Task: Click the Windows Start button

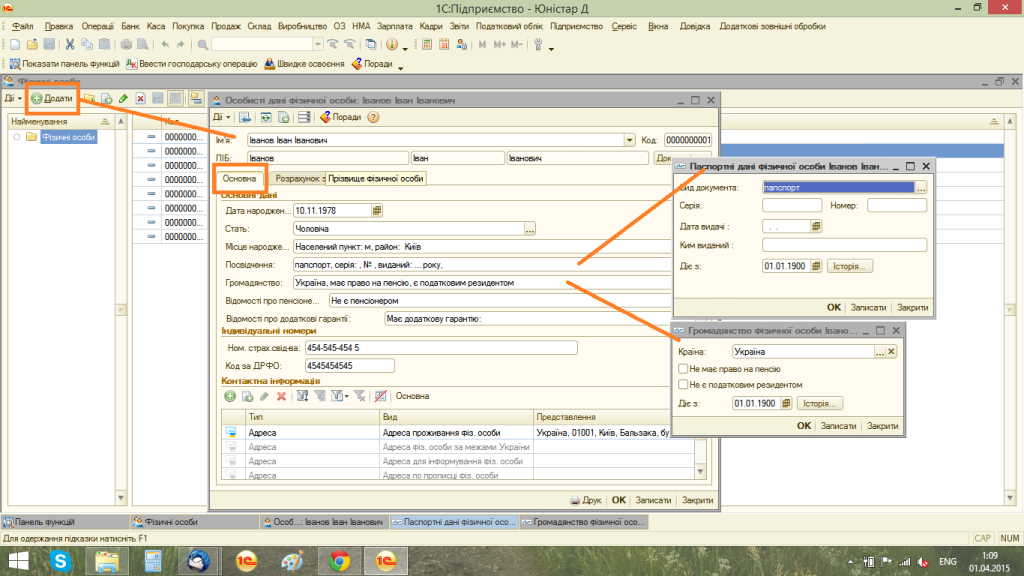Action: pyautogui.click(x=18, y=561)
